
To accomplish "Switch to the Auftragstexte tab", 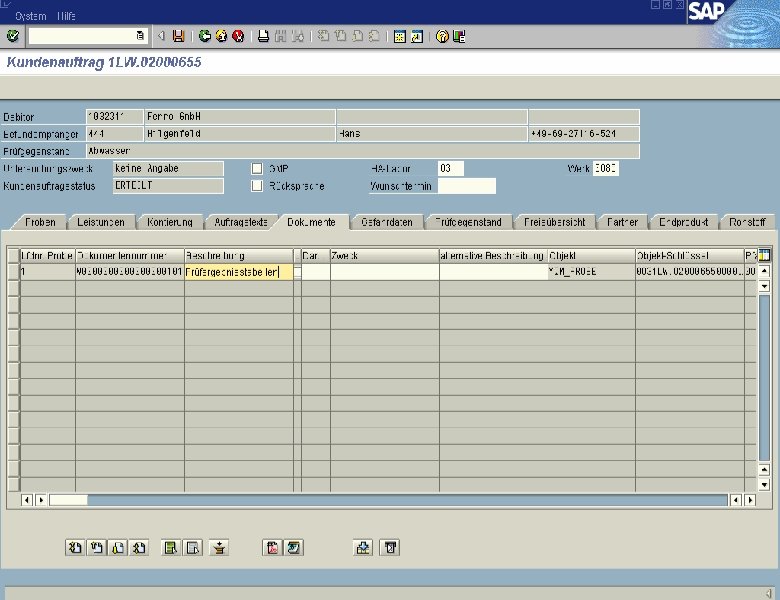I will click(x=241, y=222).
